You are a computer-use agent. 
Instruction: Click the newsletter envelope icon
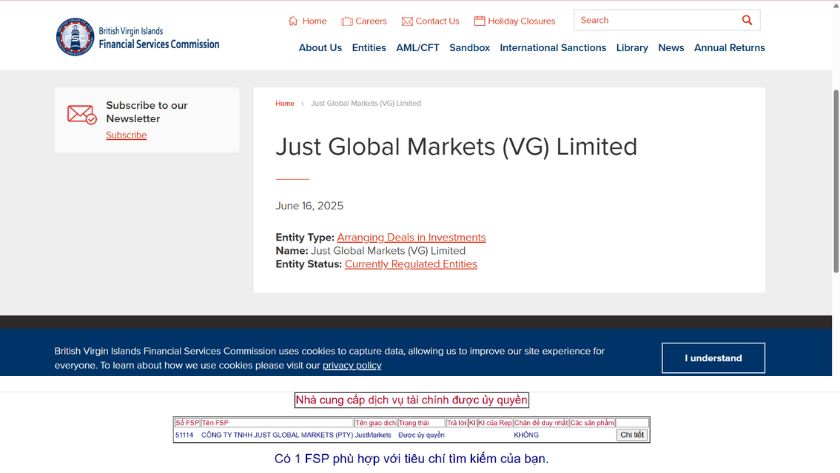pos(81,114)
